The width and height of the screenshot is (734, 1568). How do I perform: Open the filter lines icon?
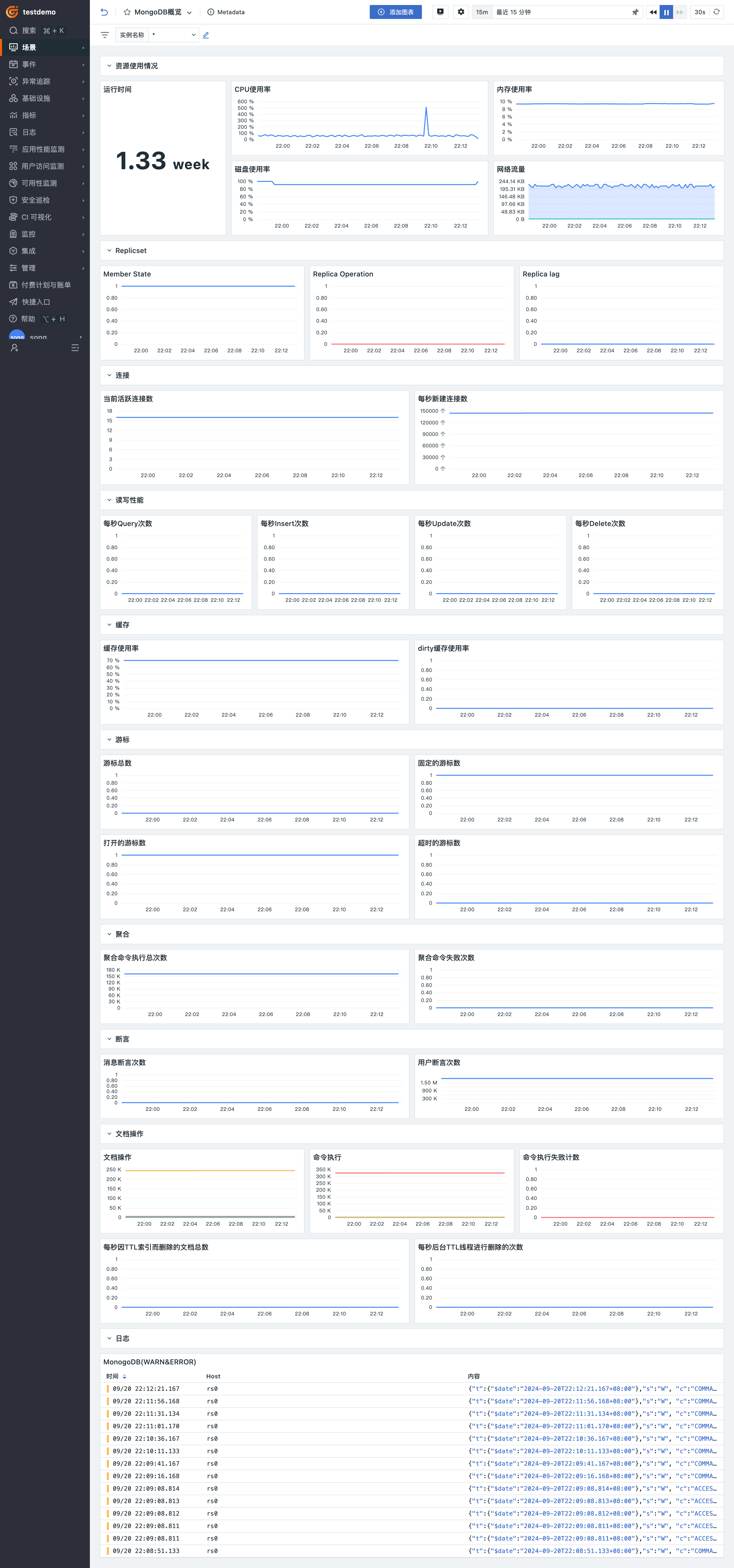click(105, 35)
